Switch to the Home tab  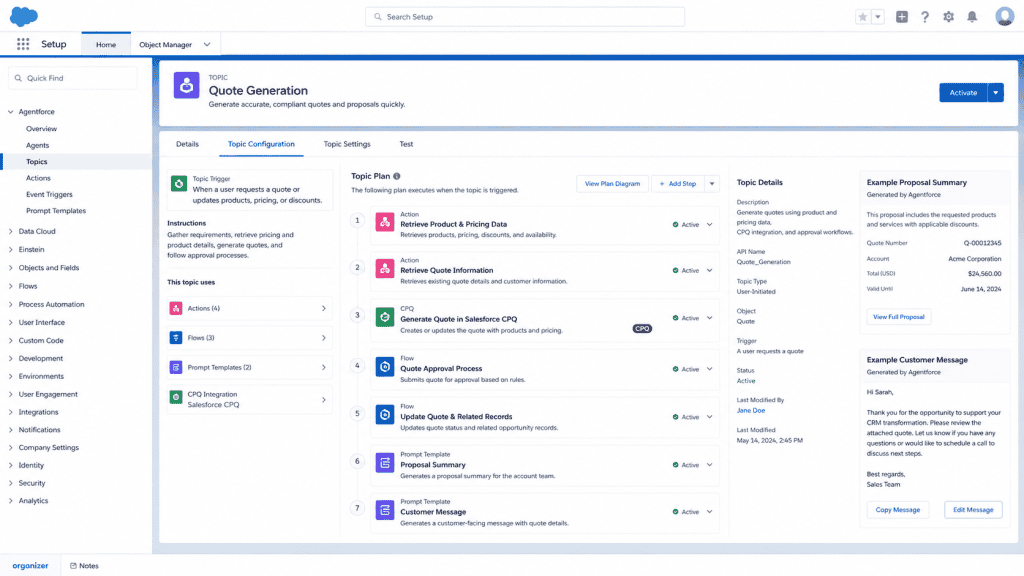106,44
